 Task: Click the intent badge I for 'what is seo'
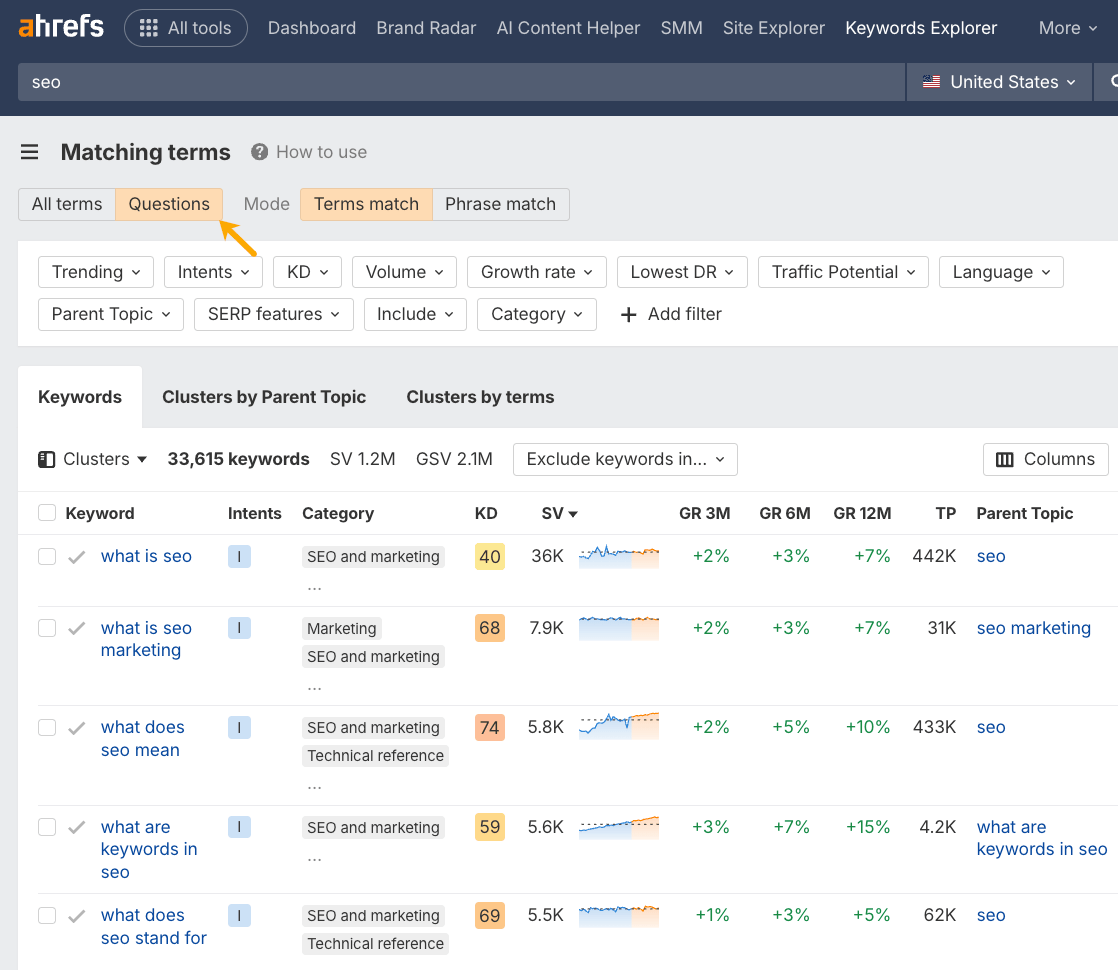[239, 556]
